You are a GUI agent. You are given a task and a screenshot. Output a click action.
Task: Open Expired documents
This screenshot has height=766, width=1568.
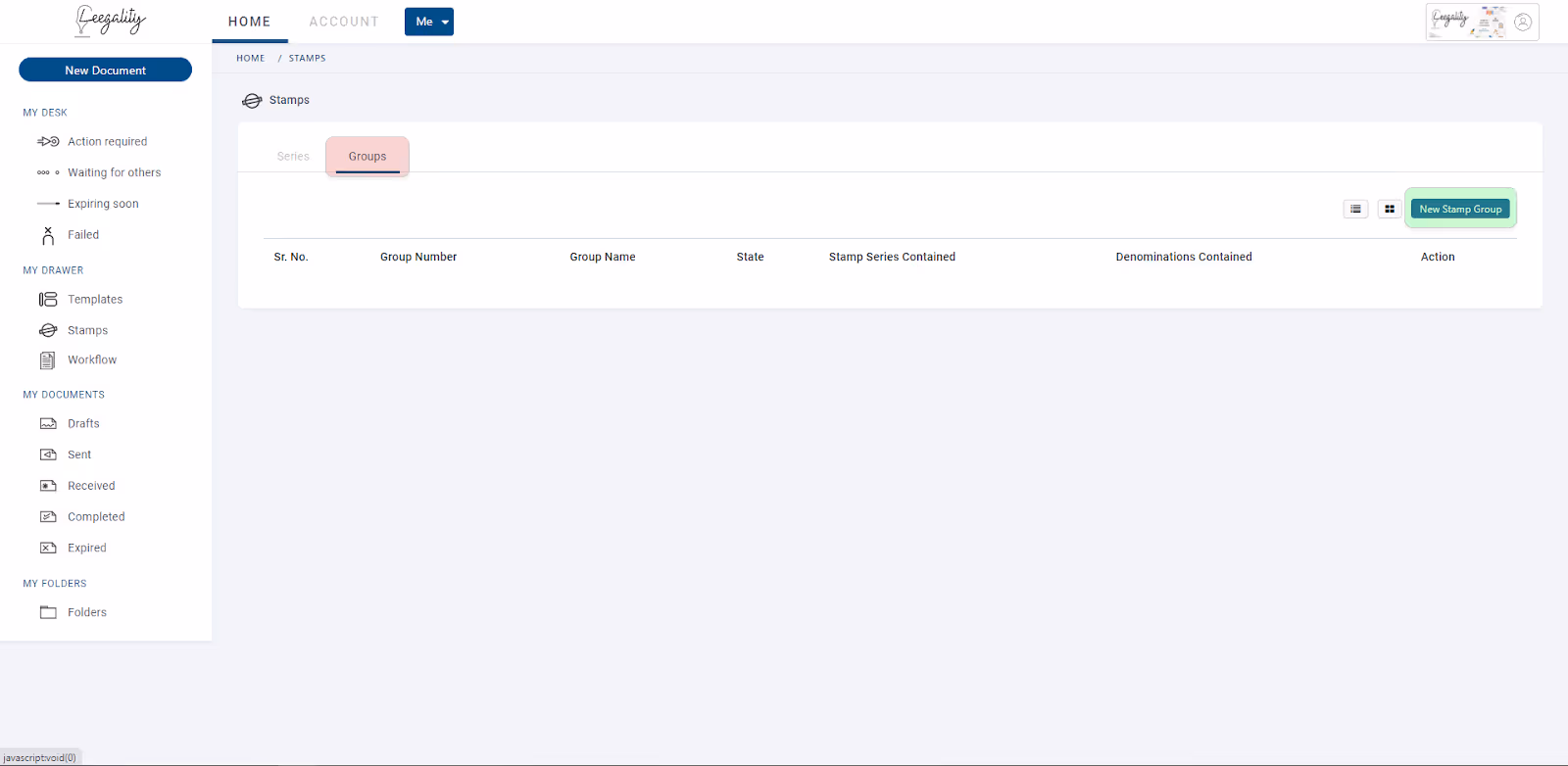click(86, 549)
